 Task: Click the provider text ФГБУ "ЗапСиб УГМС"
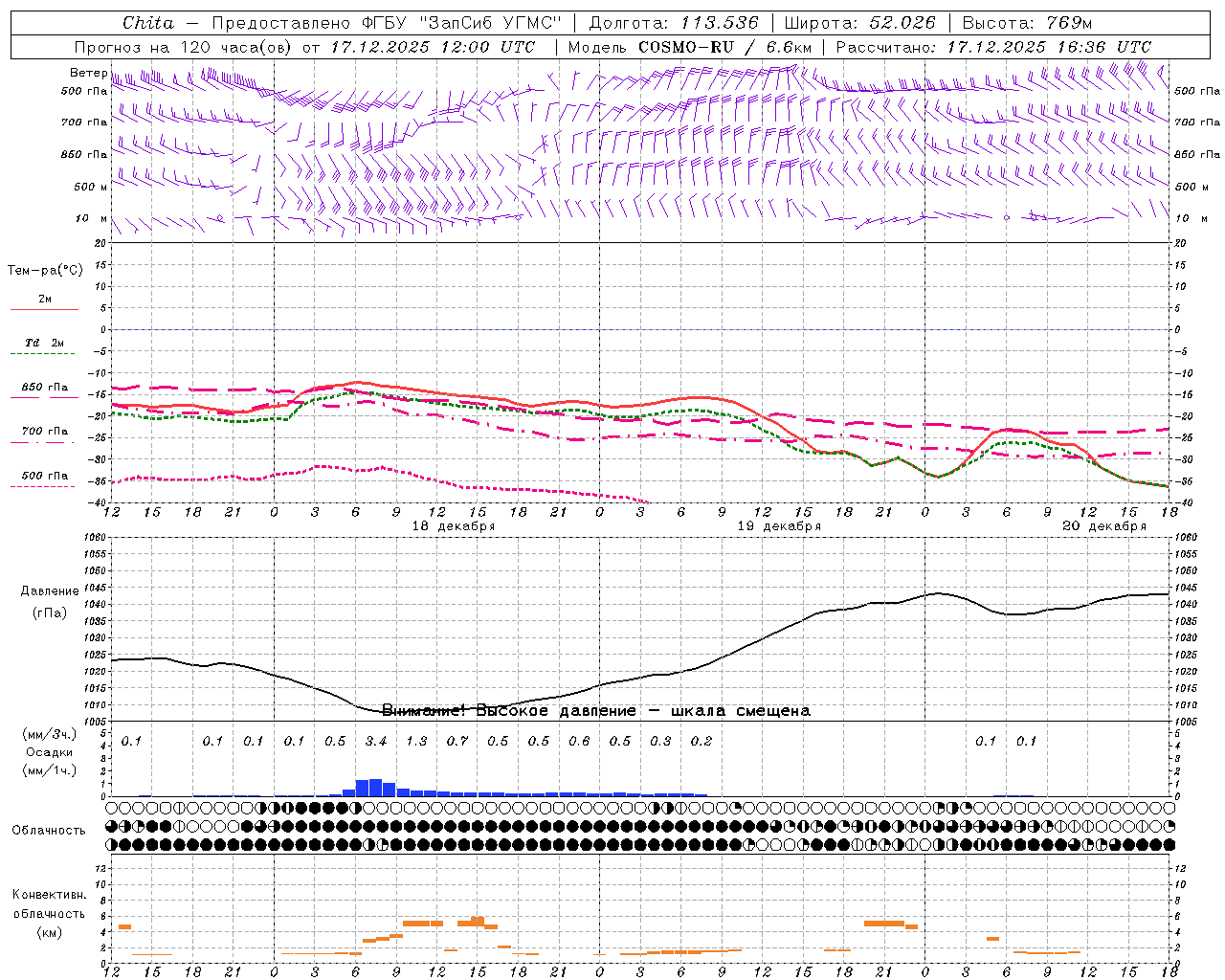point(462,22)
